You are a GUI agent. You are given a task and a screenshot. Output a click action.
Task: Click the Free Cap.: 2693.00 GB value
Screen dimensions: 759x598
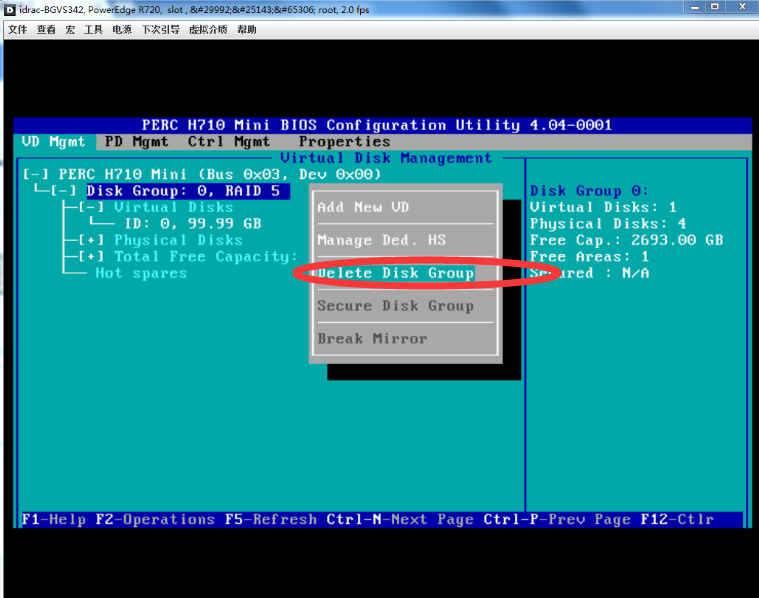coord(677,240)
